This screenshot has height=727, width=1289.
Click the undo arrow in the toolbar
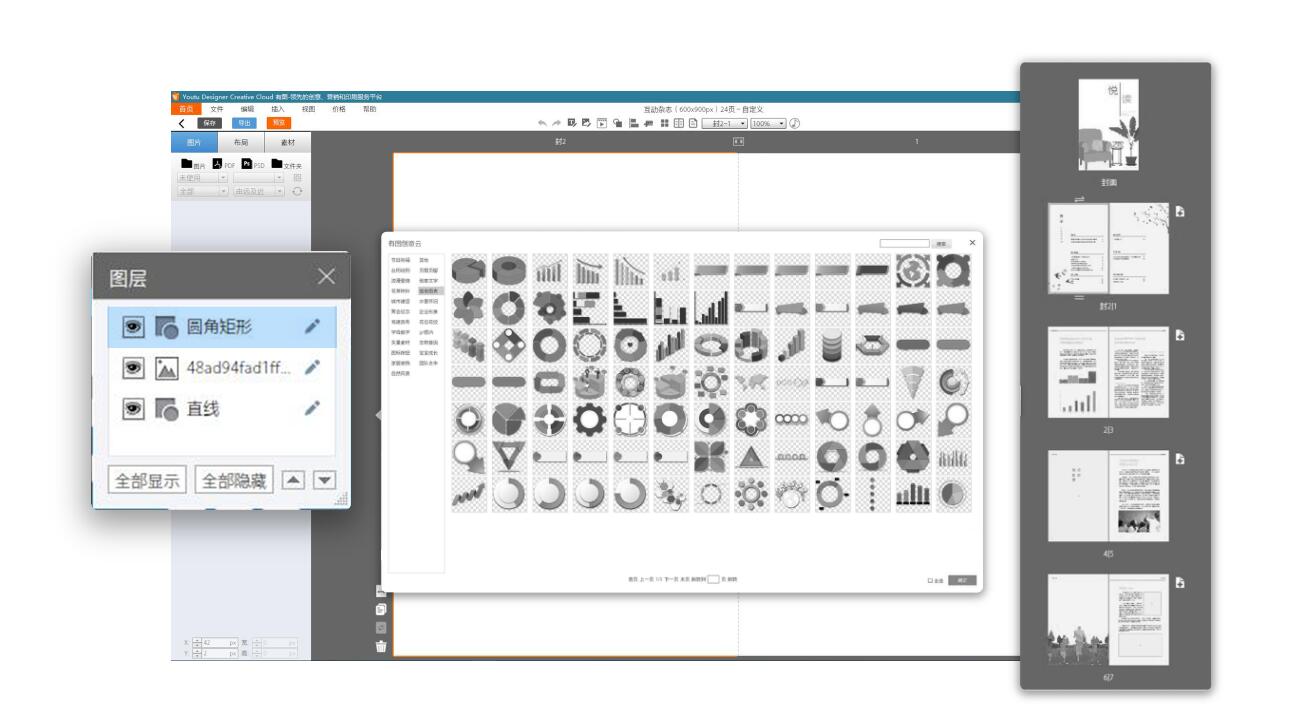click(542, 123)
